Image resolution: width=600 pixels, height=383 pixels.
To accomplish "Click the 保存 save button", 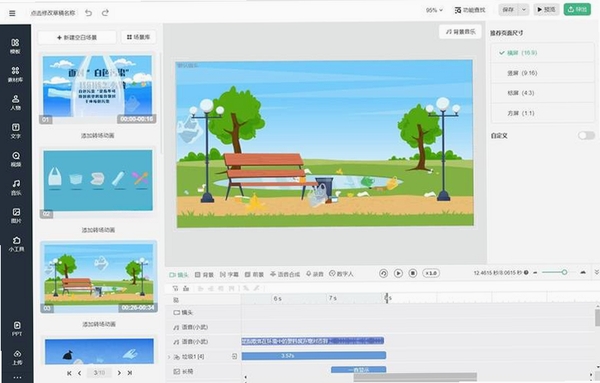I will pos(508,10).
